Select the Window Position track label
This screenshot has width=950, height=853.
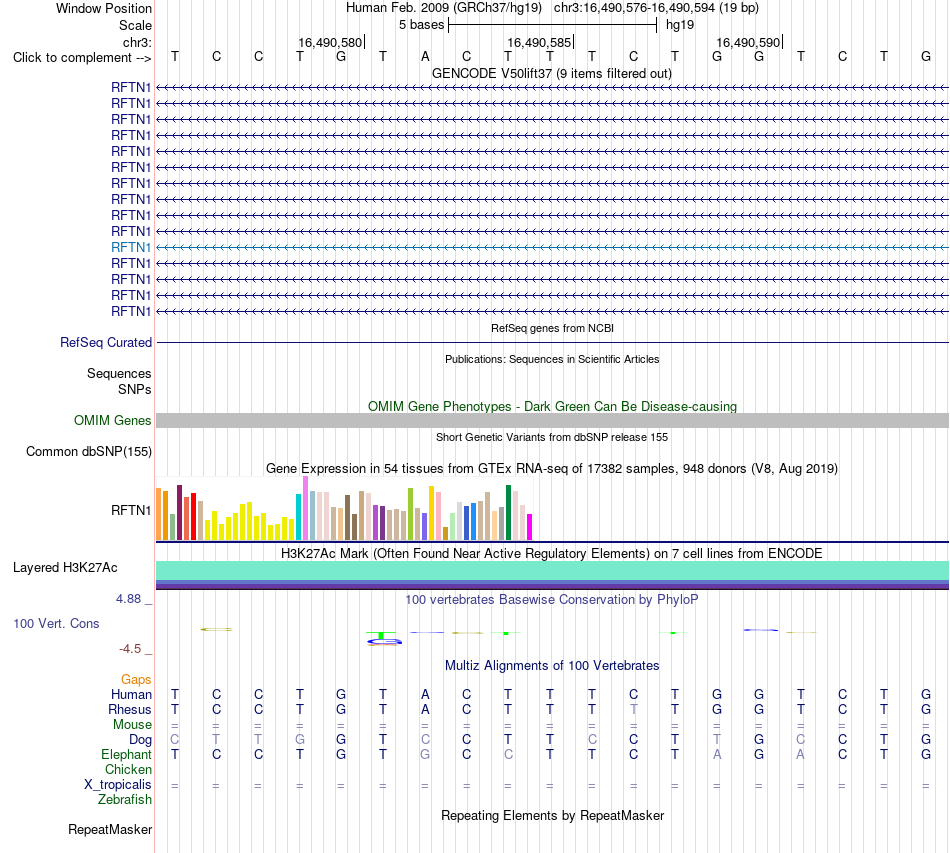pyautogui.click(x=104, y=8)
